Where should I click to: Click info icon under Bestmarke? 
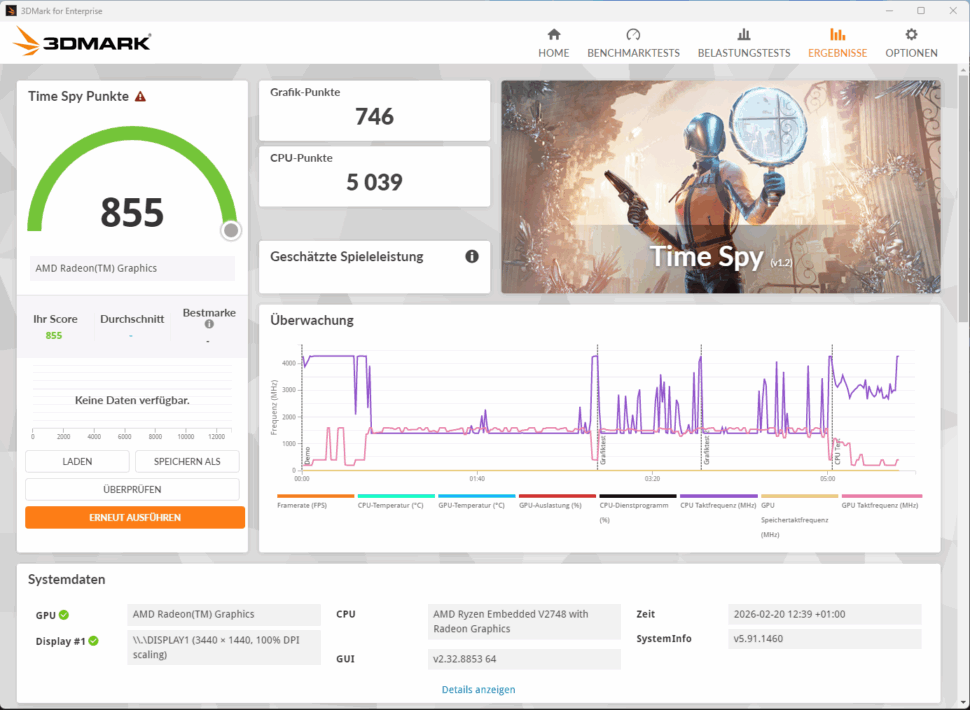coord(209,324)
